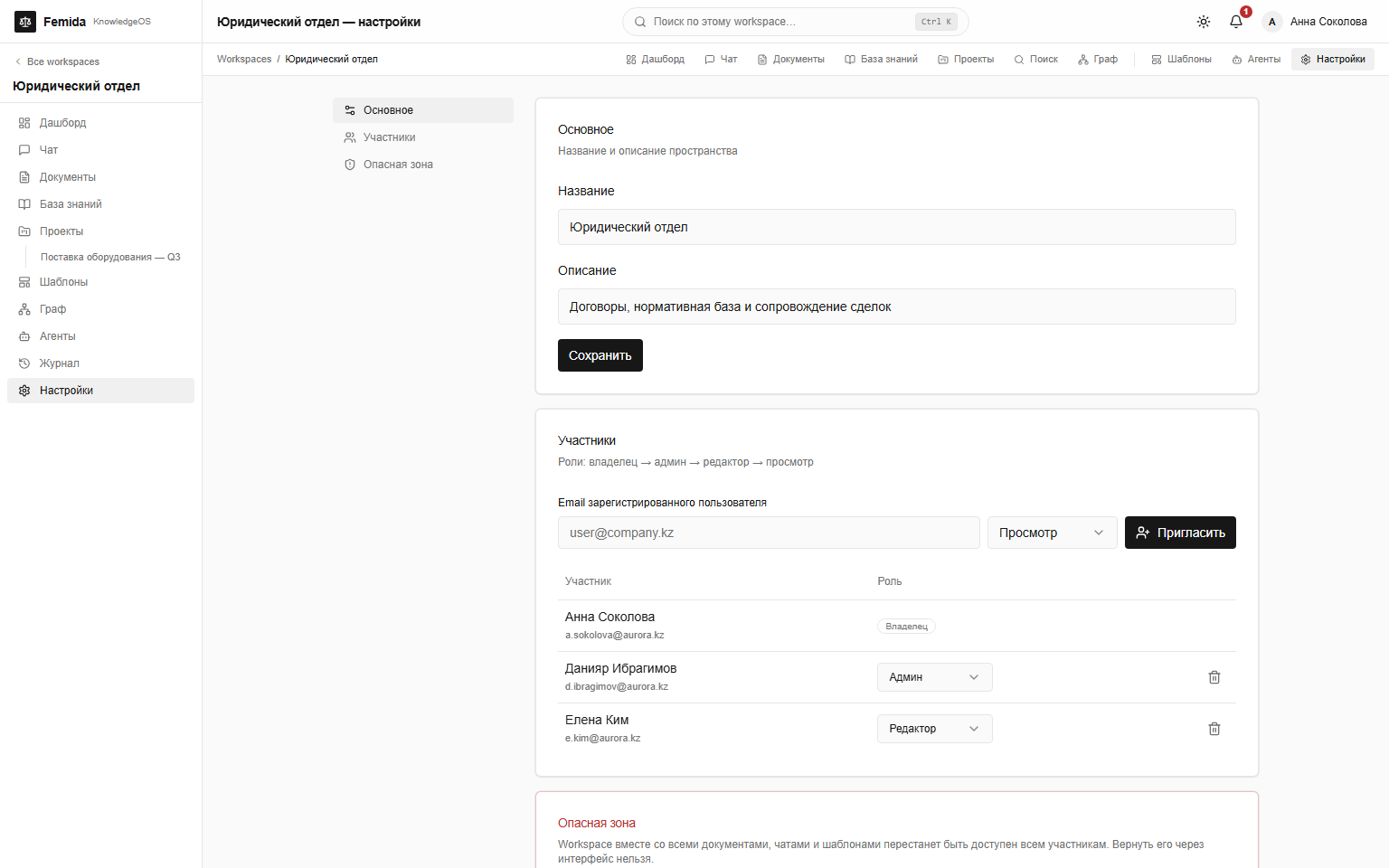Screen dimensions: 1389x868
Task: Focus the Описание input field
Action: (897, 307)
